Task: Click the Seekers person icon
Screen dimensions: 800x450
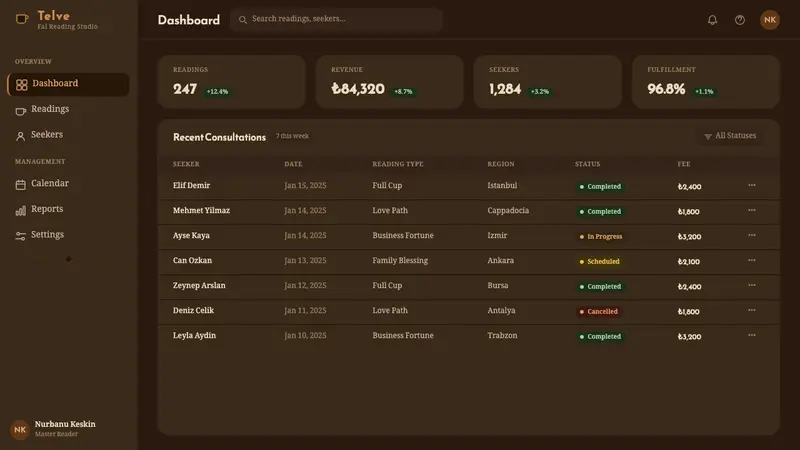Action: coord(20,136)
